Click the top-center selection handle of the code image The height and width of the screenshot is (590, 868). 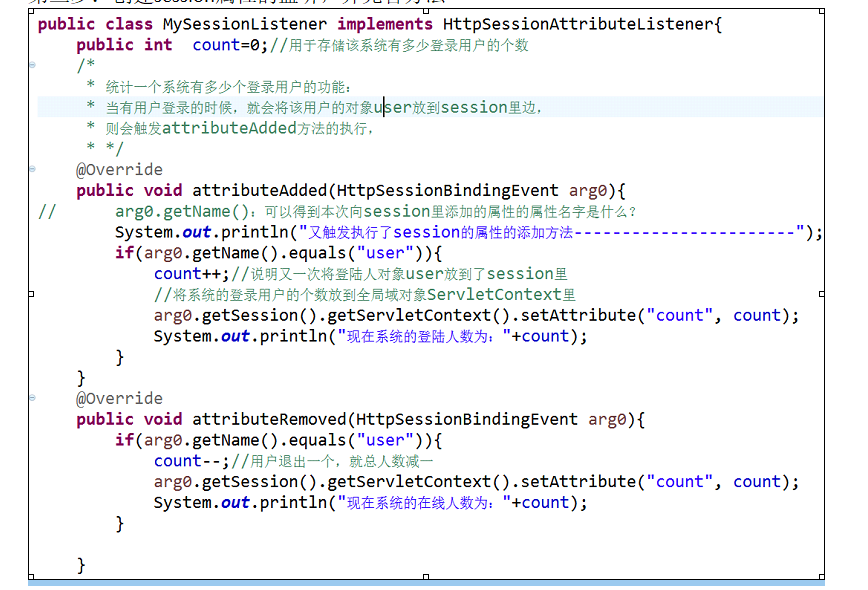426,11
